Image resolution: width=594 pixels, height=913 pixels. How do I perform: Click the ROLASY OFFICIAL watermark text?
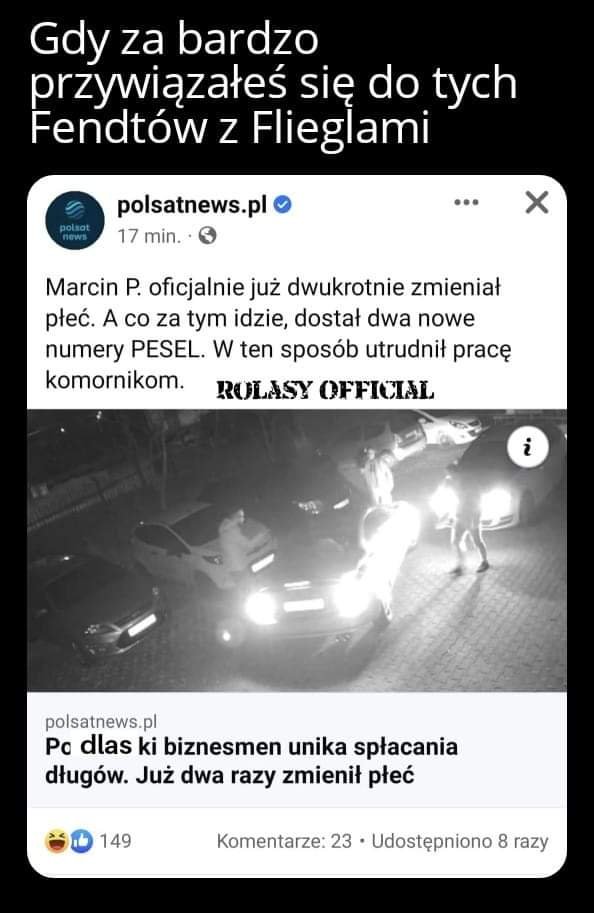coord(325,390)
